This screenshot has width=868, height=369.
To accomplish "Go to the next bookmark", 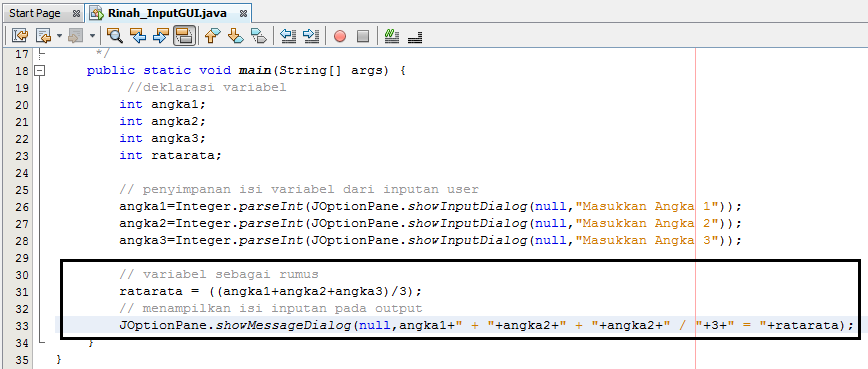I will 236,36.
